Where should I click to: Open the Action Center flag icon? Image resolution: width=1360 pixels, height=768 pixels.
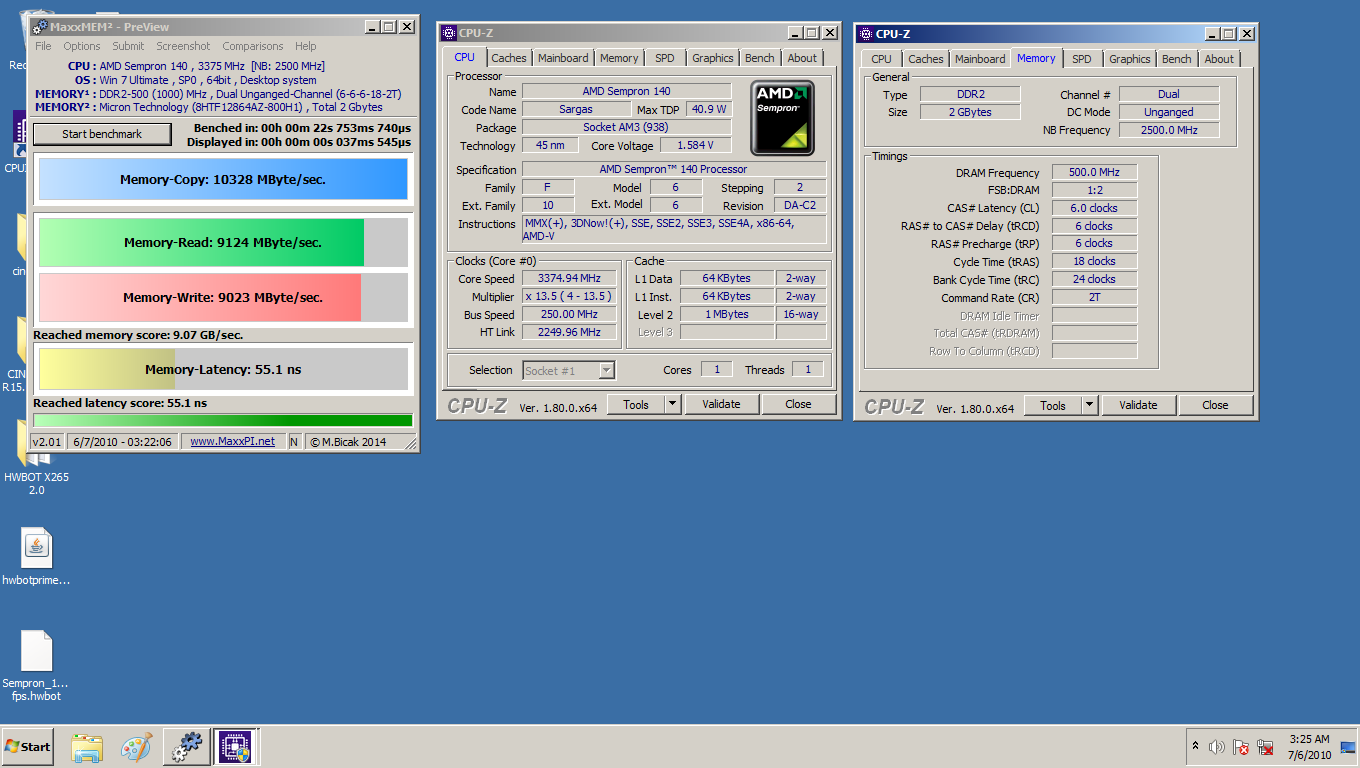pos(1241,747)
